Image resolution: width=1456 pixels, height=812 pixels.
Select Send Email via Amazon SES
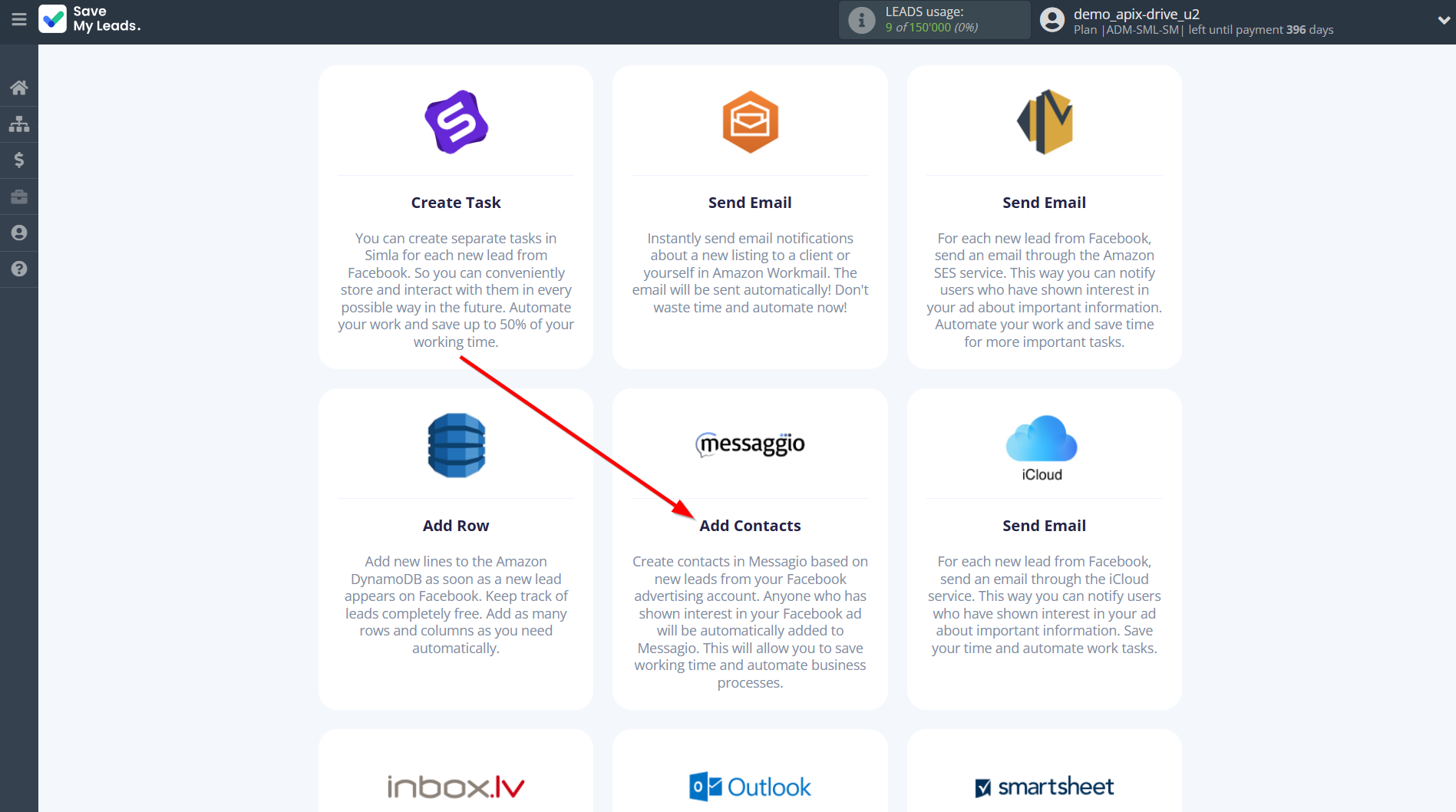[1044, 216]
